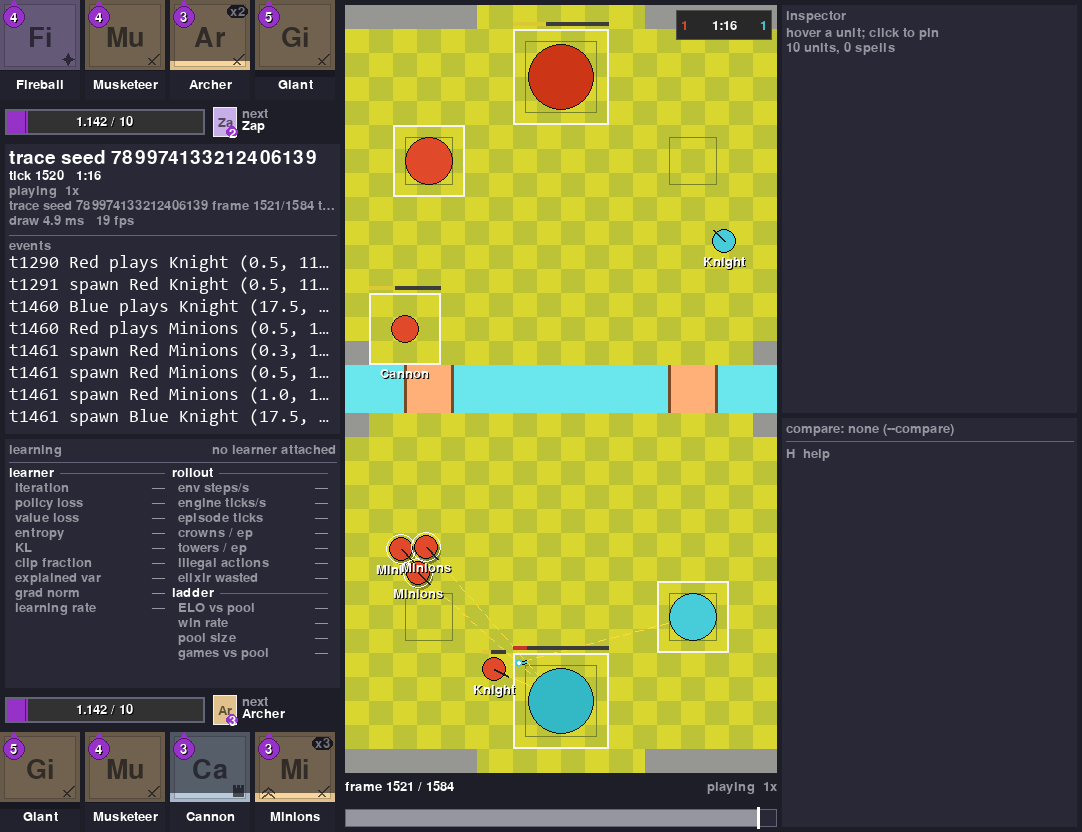Click the red left princess tower
The width and height of the screenshot is (1082, 832).
coord(429,161)
